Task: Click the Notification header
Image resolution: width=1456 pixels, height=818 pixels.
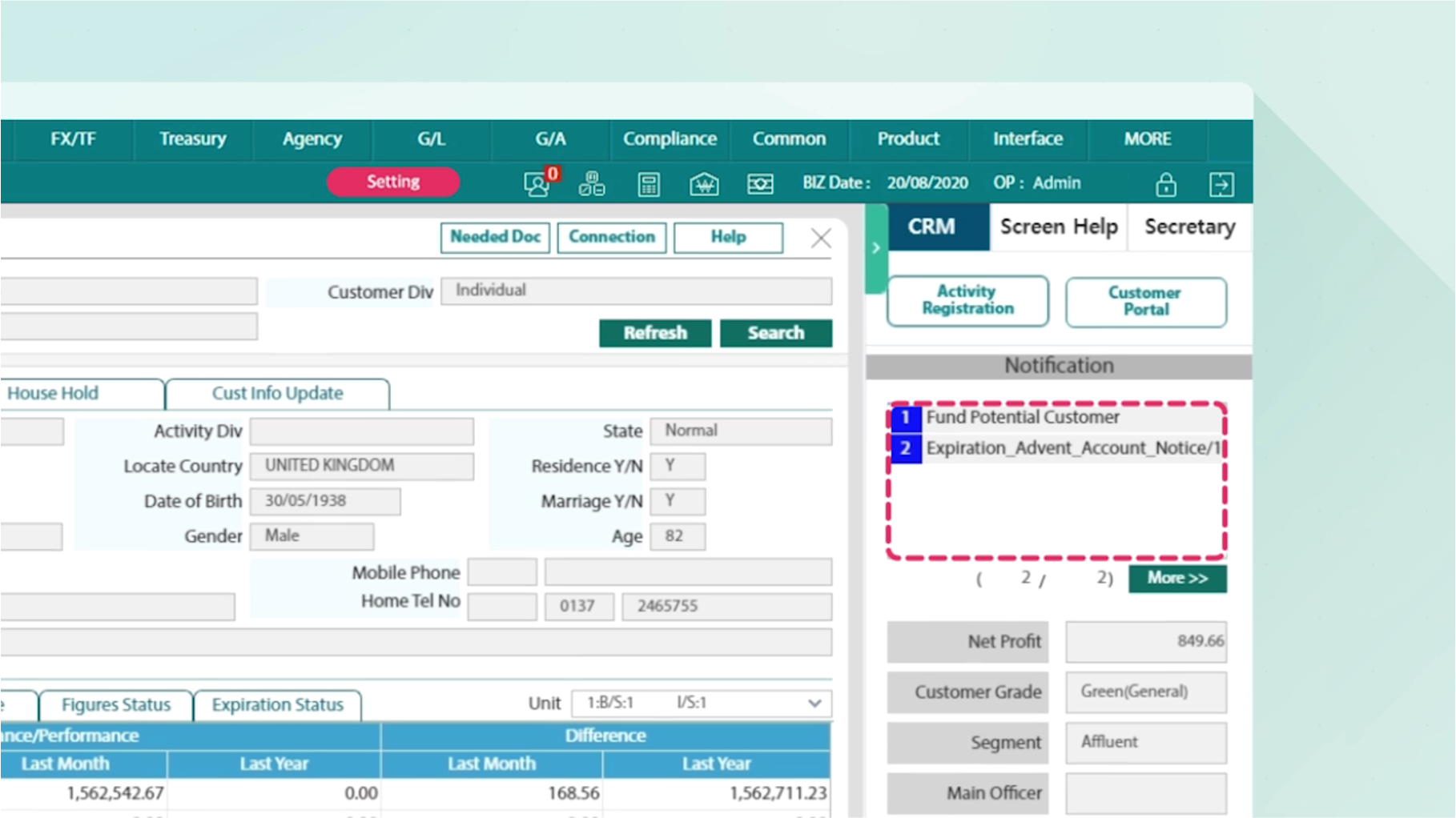Action: 1059,367
